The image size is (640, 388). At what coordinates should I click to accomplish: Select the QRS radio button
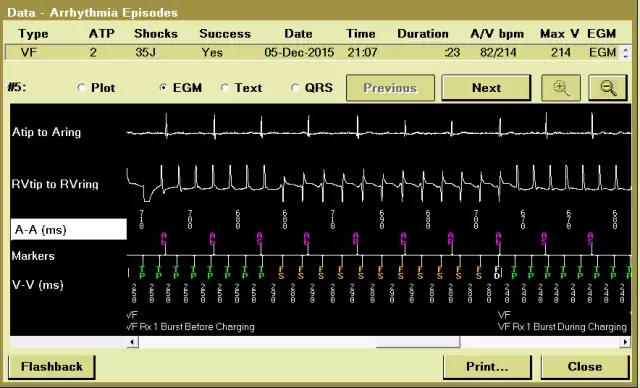[295, 88]
